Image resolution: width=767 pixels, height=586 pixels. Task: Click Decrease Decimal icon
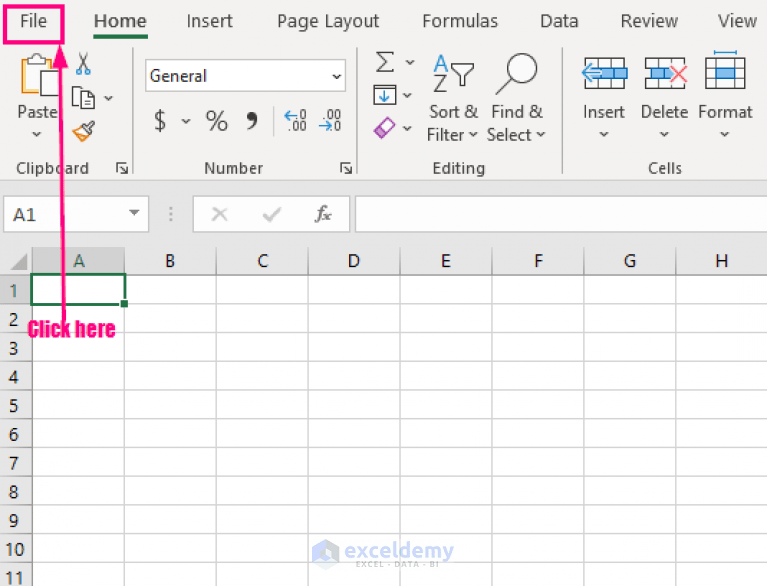tap(330, 120)
